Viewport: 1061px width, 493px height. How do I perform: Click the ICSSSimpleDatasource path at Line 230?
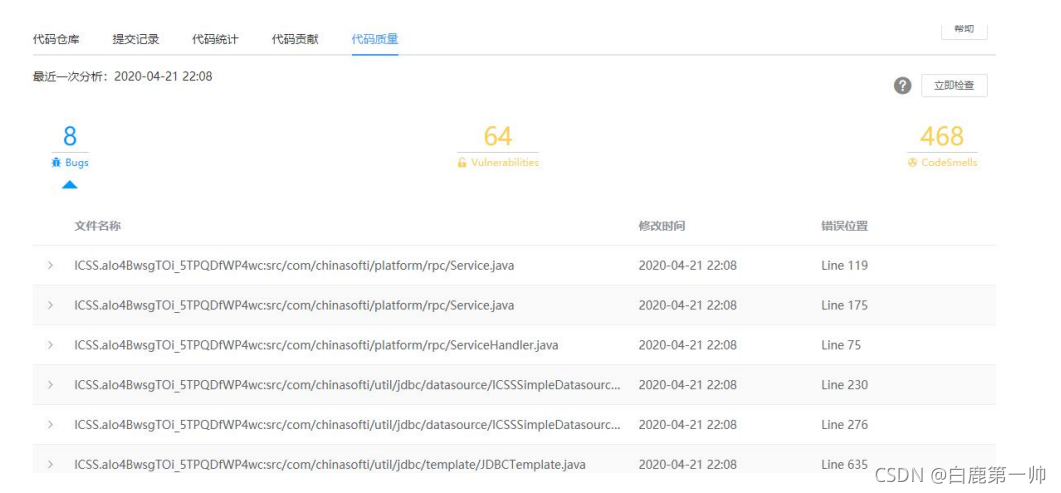347,385
